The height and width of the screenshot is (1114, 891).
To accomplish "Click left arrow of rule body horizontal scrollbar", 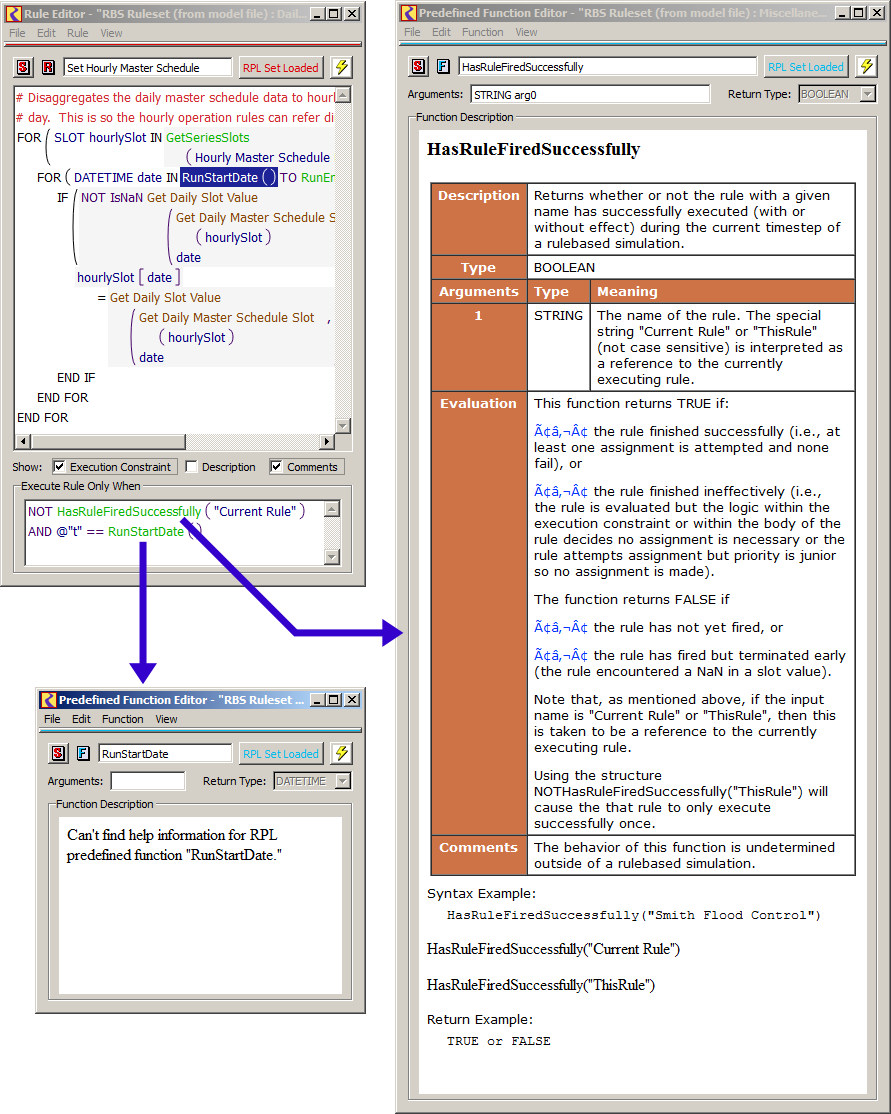I will [x=23, y=441].
